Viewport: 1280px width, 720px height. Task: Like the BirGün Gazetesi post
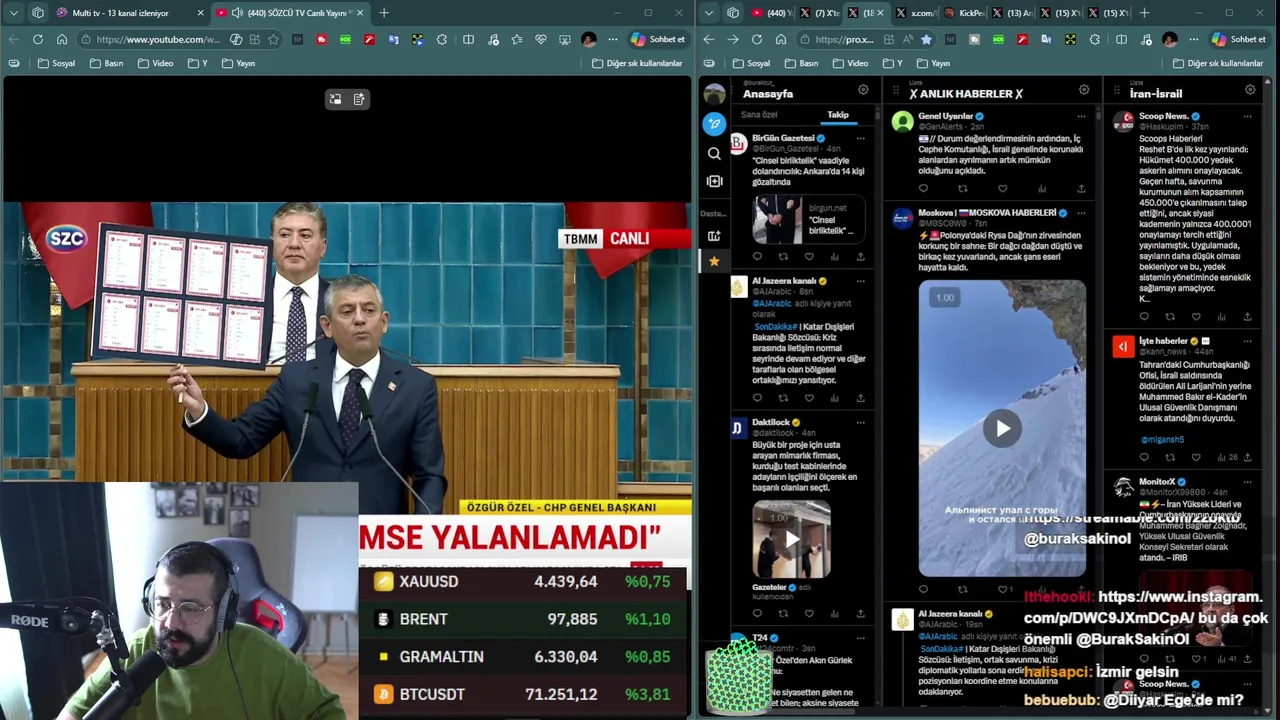click(809, 257)
